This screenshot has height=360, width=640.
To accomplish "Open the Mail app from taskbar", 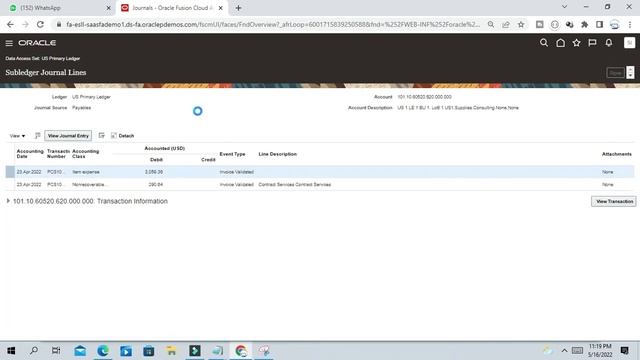I will tap(80, 351).
